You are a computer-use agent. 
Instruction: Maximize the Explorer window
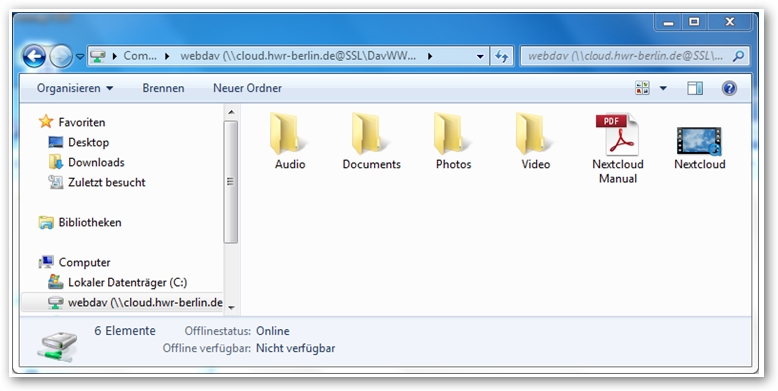tap(695, 22)
